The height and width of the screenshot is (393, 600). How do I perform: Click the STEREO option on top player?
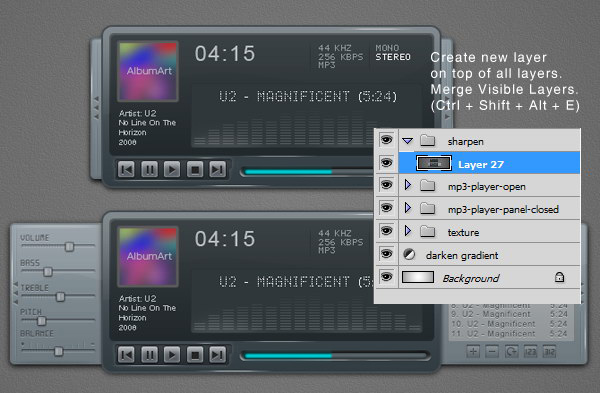click(x=393, y=57)
